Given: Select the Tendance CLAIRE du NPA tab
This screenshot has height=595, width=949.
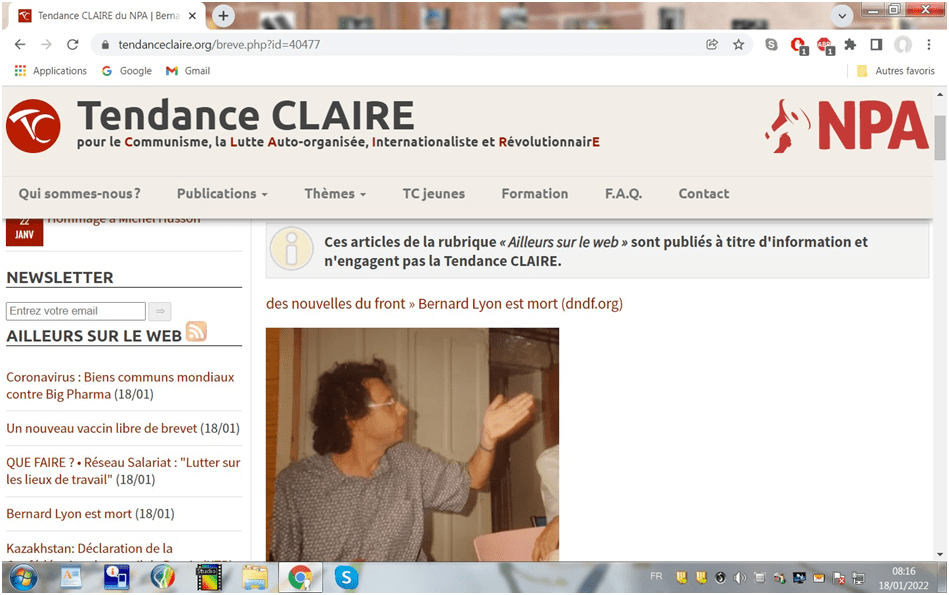Looking at the screenshot, I should 104,16.
